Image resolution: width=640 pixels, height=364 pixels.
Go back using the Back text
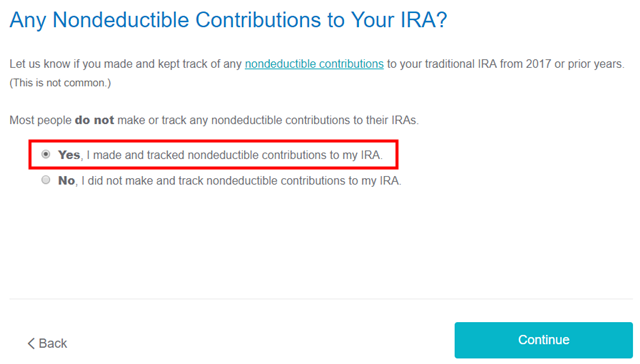[53, 343]
